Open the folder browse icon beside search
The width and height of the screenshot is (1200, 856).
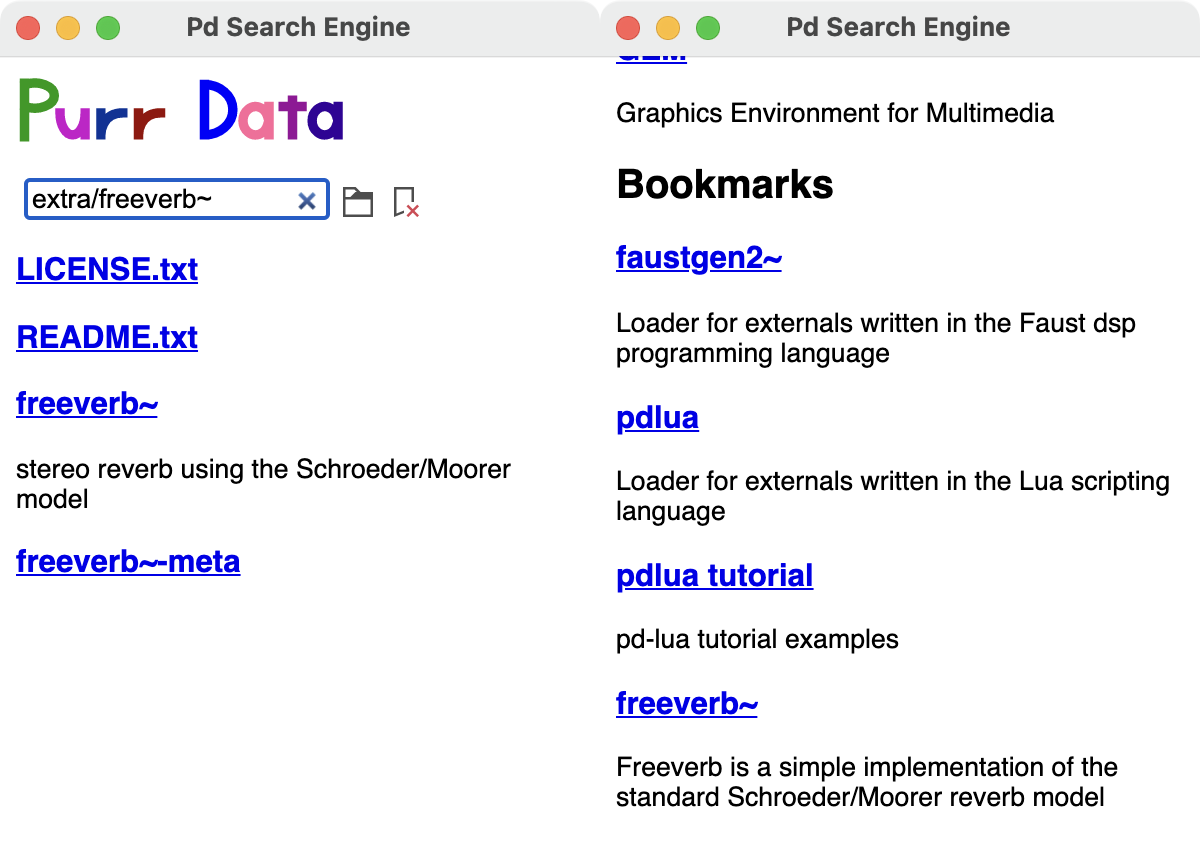coord(358,201)
